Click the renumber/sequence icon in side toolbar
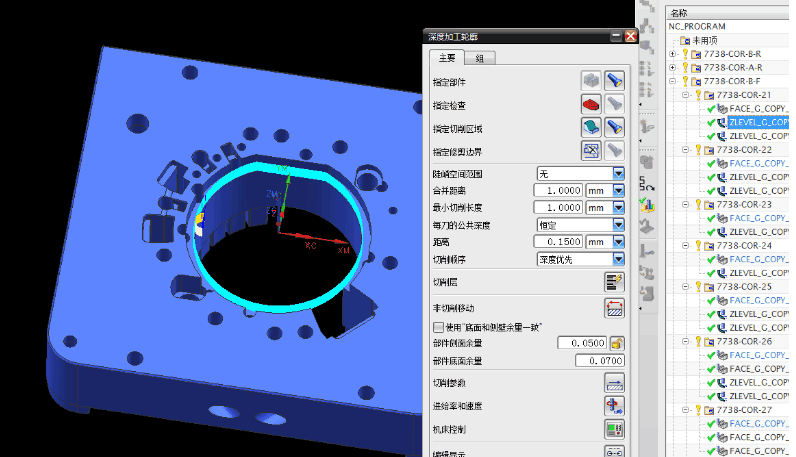 [646, 184]
